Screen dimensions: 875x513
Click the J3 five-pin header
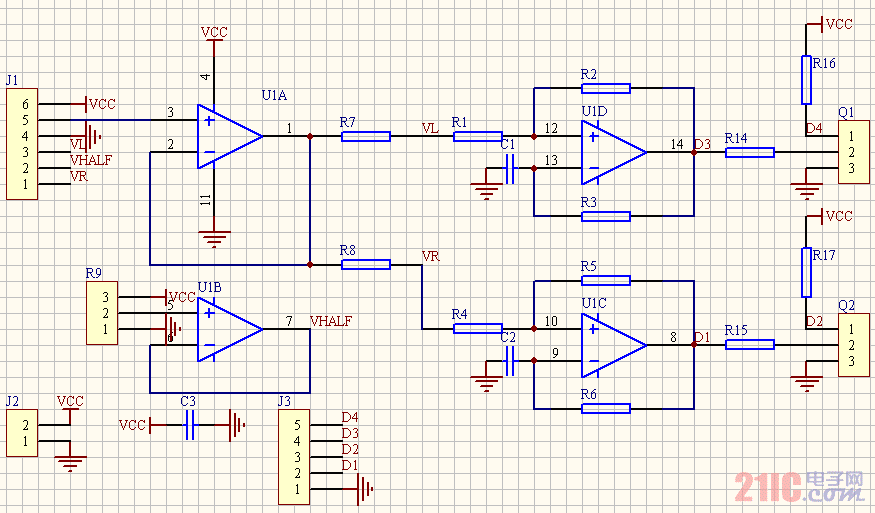coord(294,456)
